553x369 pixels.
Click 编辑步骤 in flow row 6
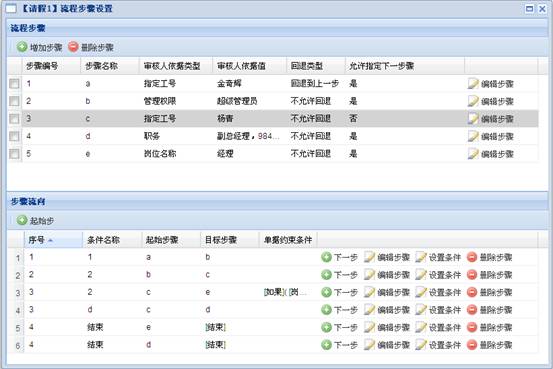pos(387,345)
